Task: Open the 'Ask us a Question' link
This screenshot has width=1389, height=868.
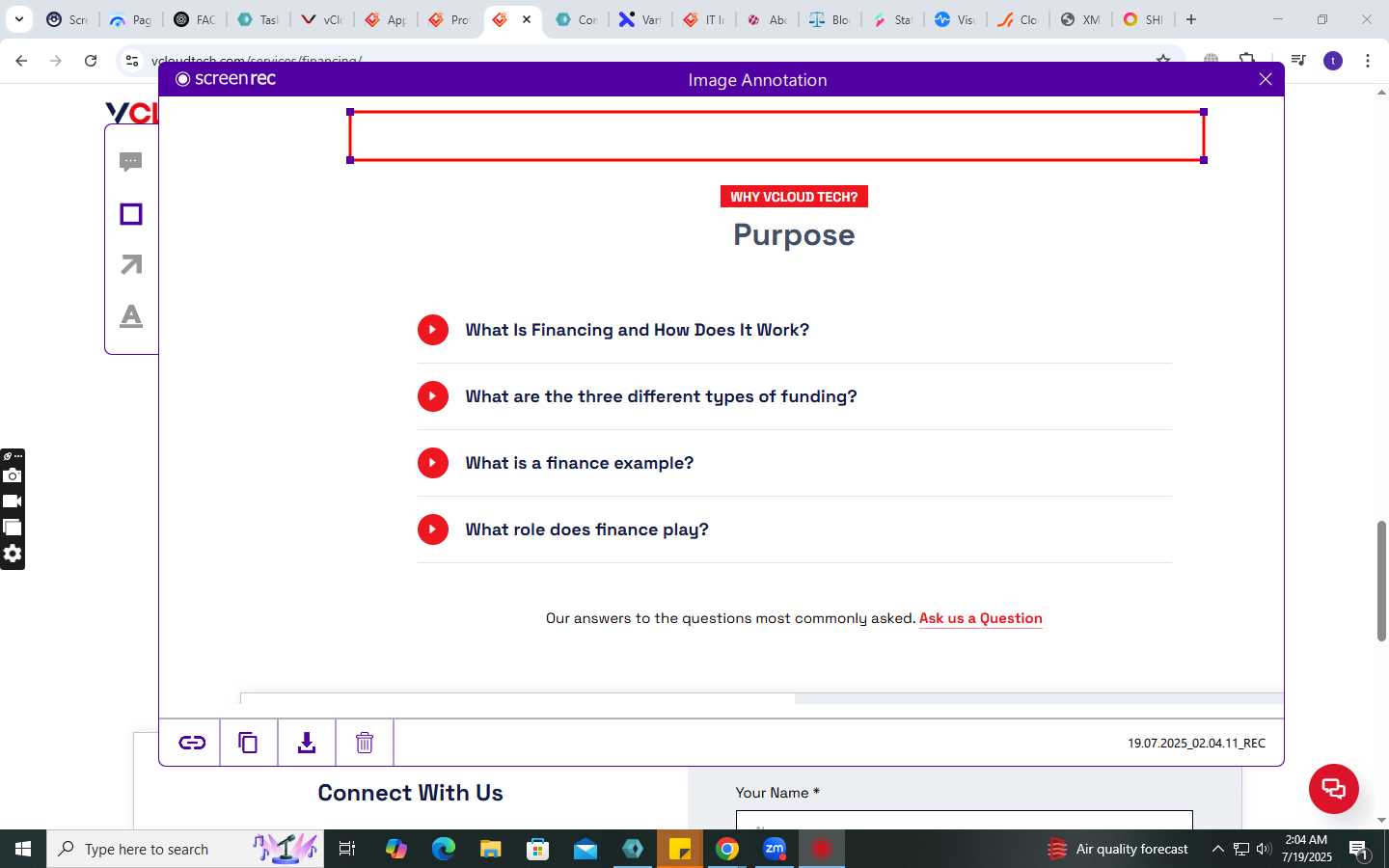Action: click(x=980, y=618)
